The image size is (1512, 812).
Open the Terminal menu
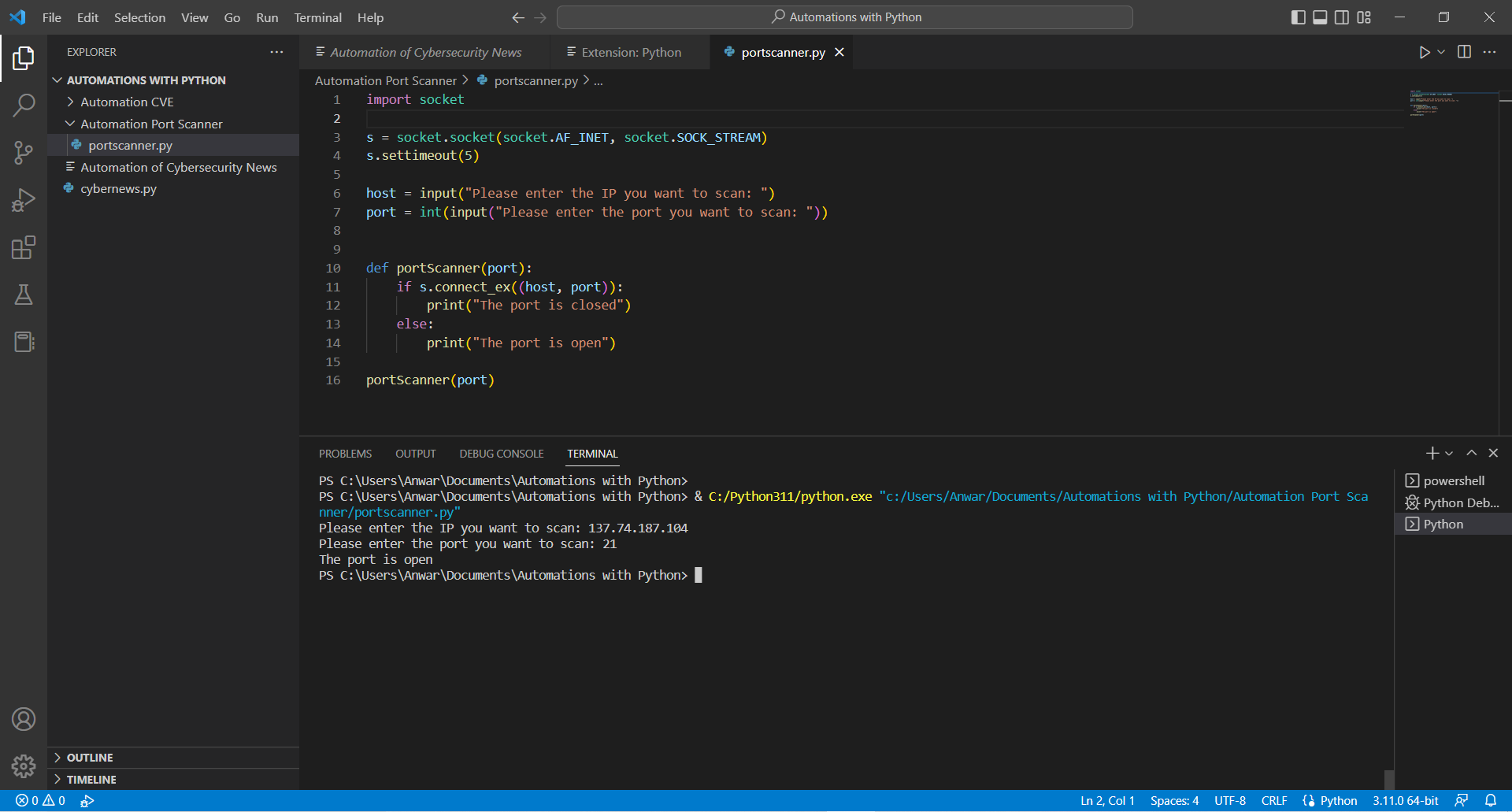coord(317,17)
